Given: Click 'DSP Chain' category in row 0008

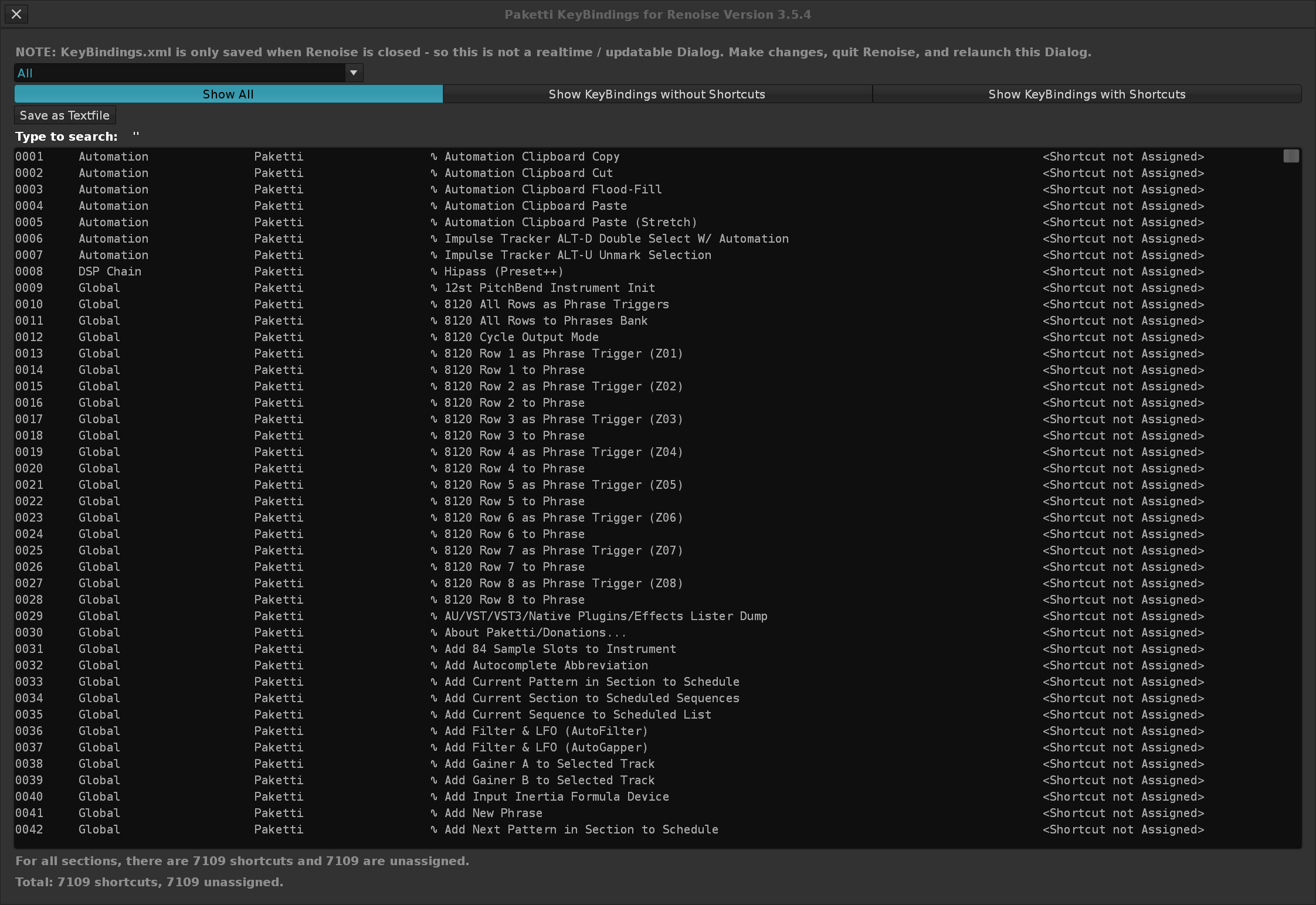Looking at the screenshot, I should pyautogui.click(x=110, y=271).
